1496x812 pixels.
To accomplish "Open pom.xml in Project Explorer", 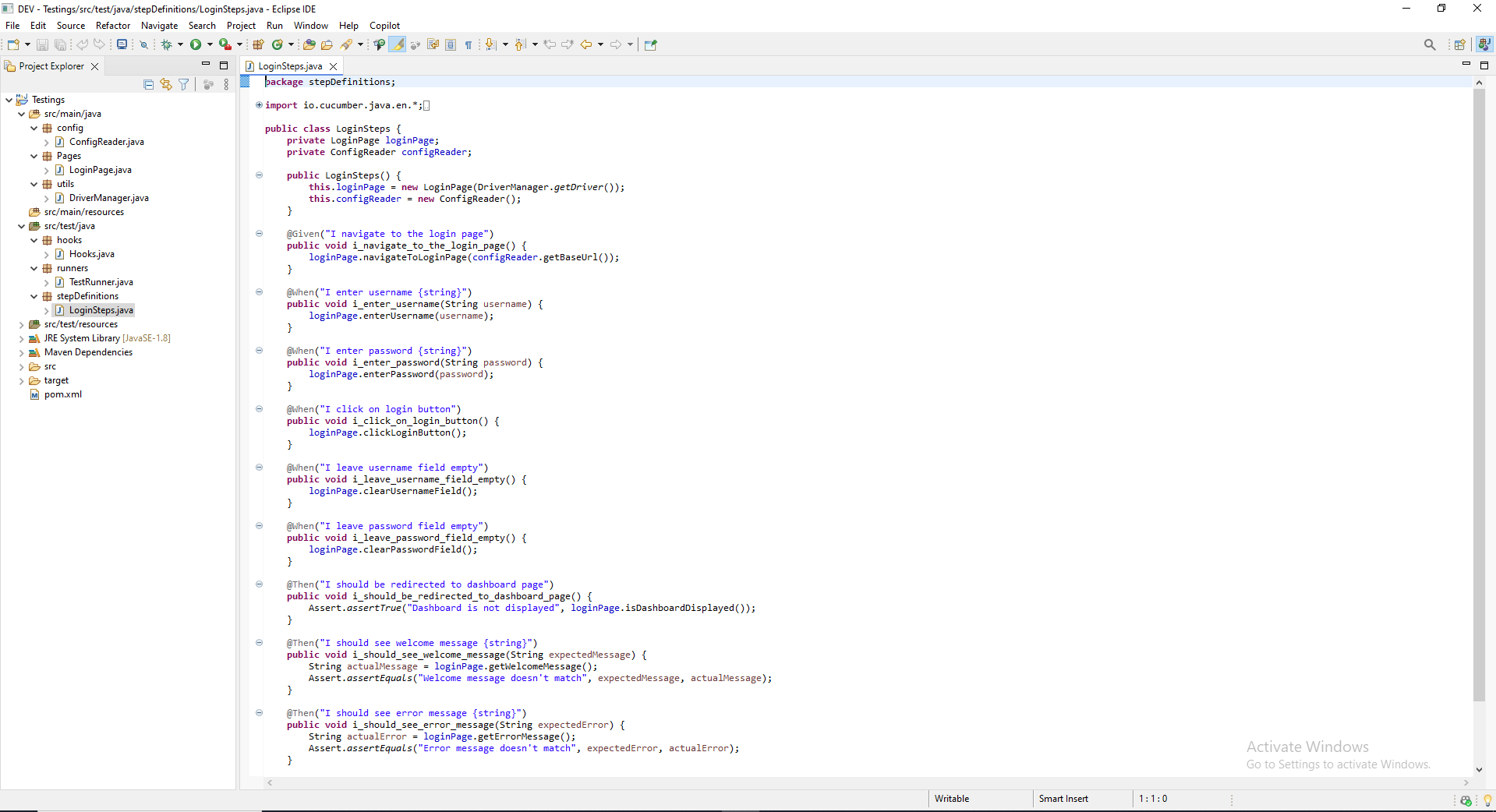I will click(62, 394).
